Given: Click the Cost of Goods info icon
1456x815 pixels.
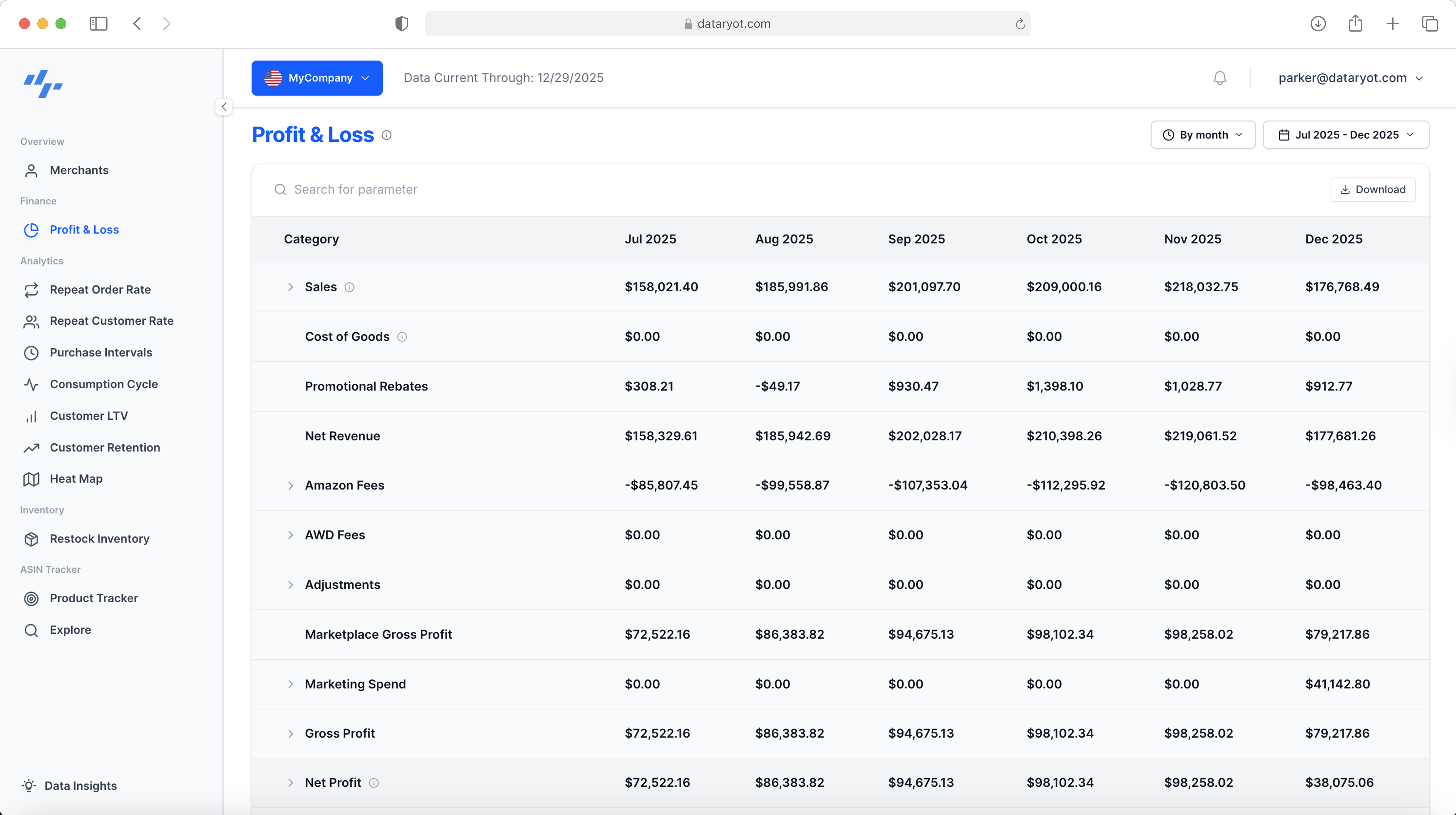Looking at the screenshot, I should point(402,337).
